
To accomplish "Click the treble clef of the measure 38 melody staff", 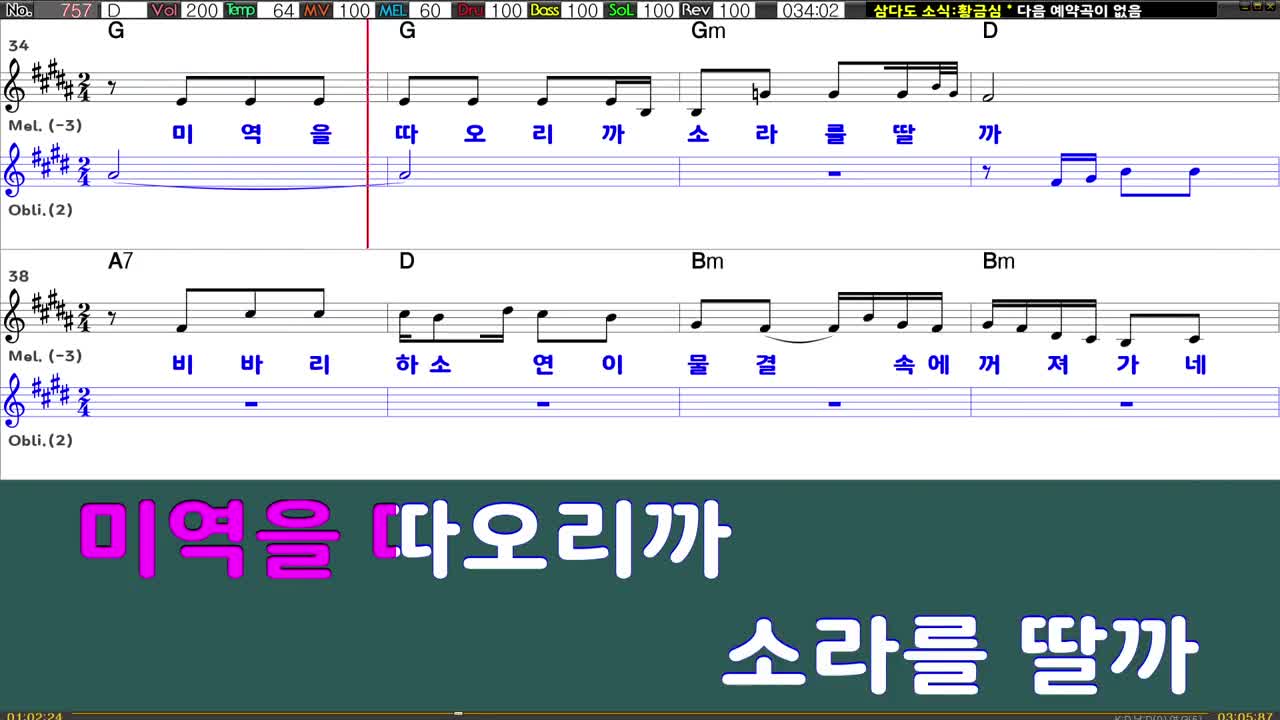I will (15, 316).
